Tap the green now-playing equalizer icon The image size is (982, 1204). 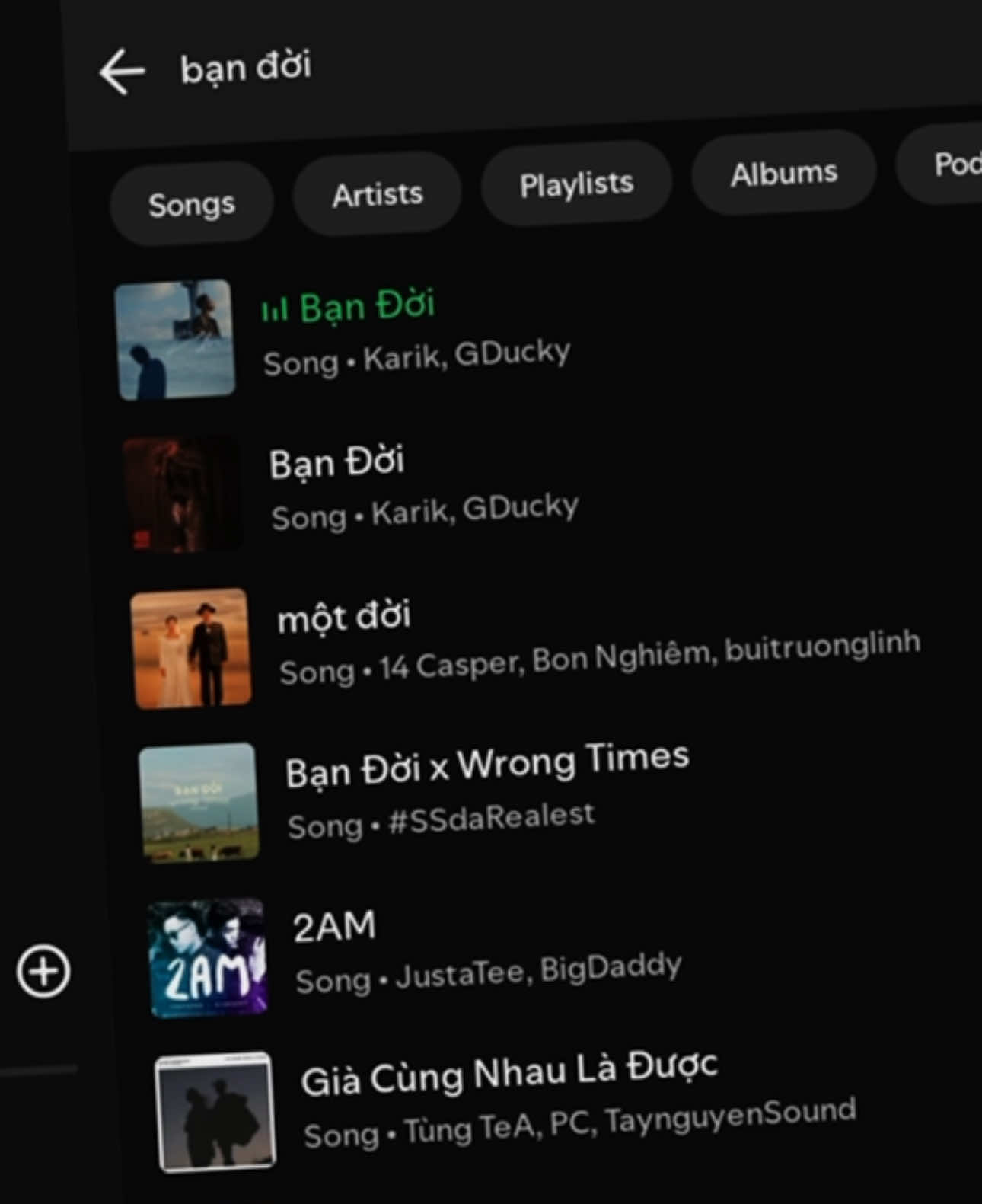point(274,309)
